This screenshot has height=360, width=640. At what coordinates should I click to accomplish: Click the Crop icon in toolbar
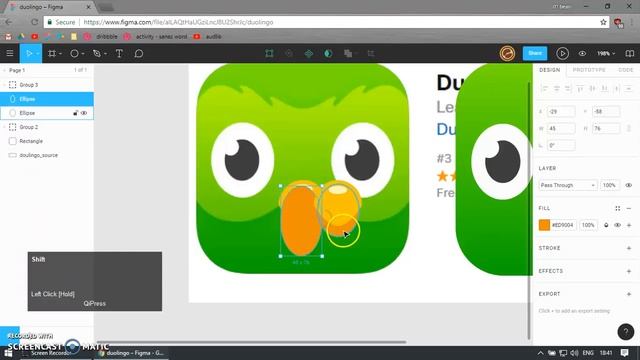pos(371,53)
